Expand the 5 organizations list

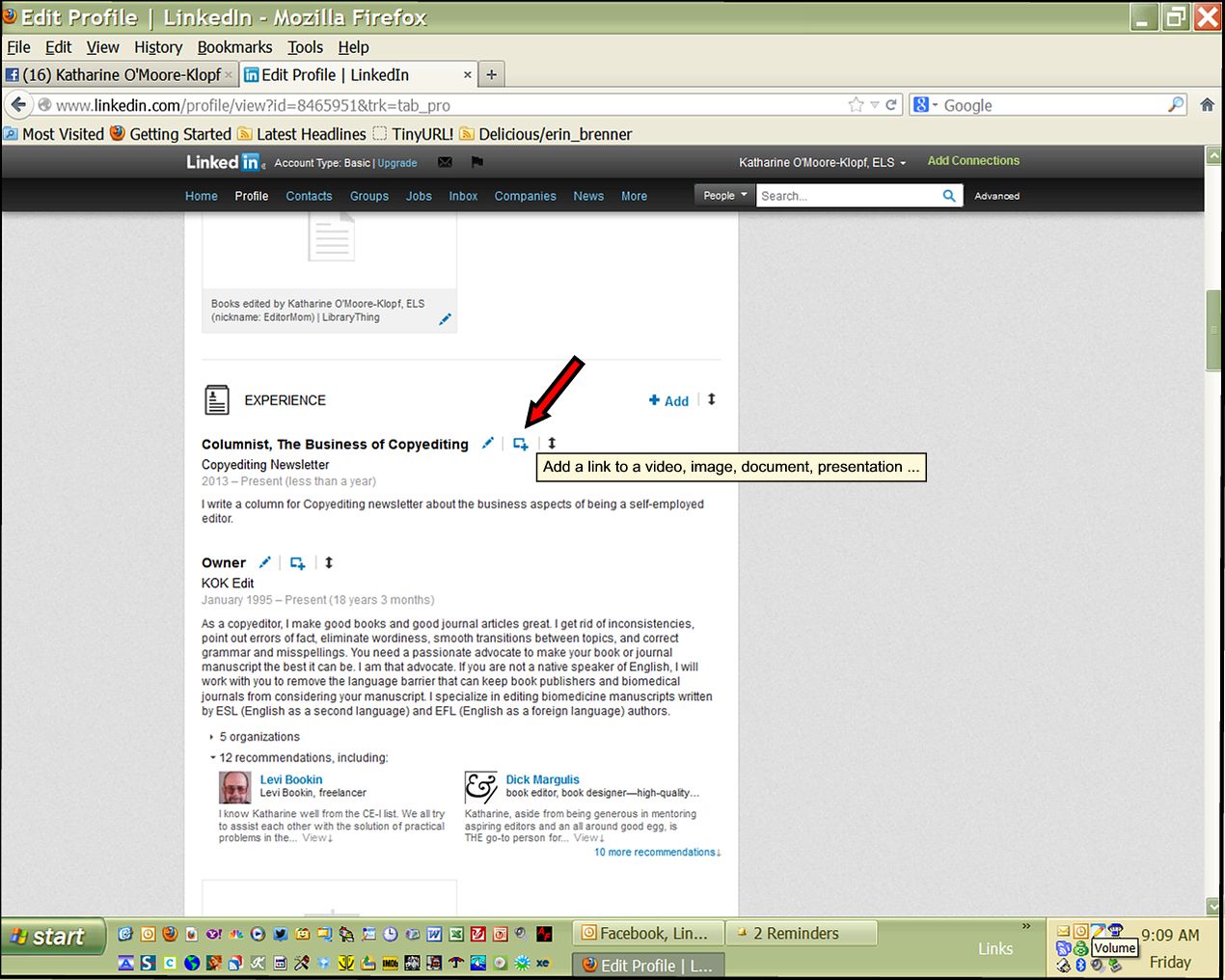pyautogui.click(x=255, y=737)
